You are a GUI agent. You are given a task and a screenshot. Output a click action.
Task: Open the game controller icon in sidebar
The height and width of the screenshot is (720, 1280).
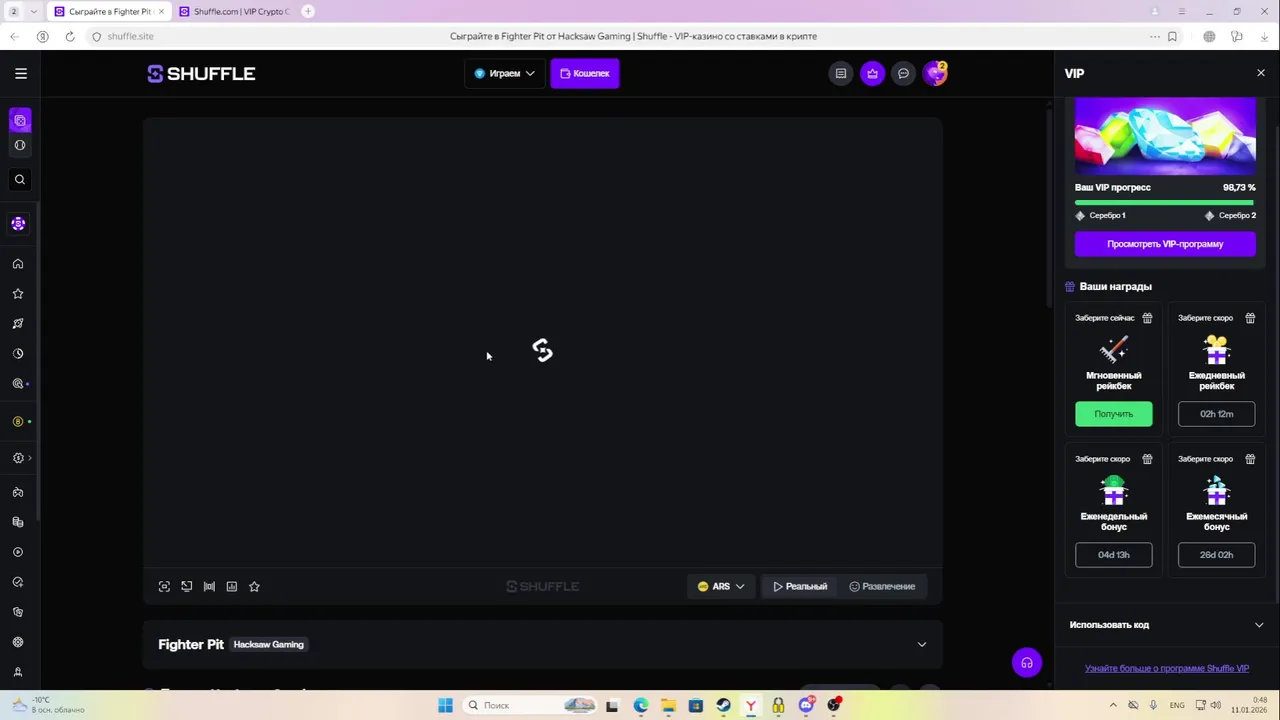18,492
